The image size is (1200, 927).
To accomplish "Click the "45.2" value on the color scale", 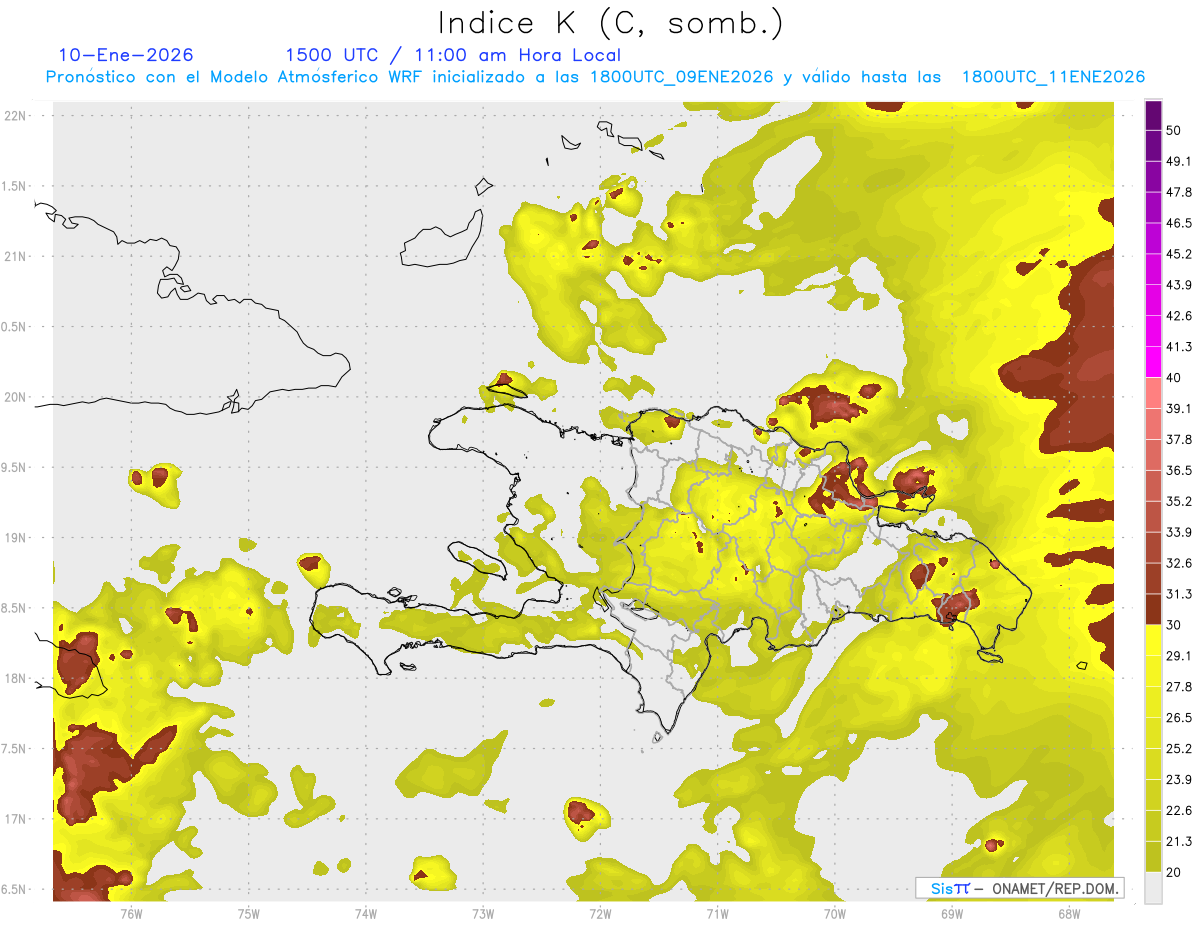I will point(1178,254).
